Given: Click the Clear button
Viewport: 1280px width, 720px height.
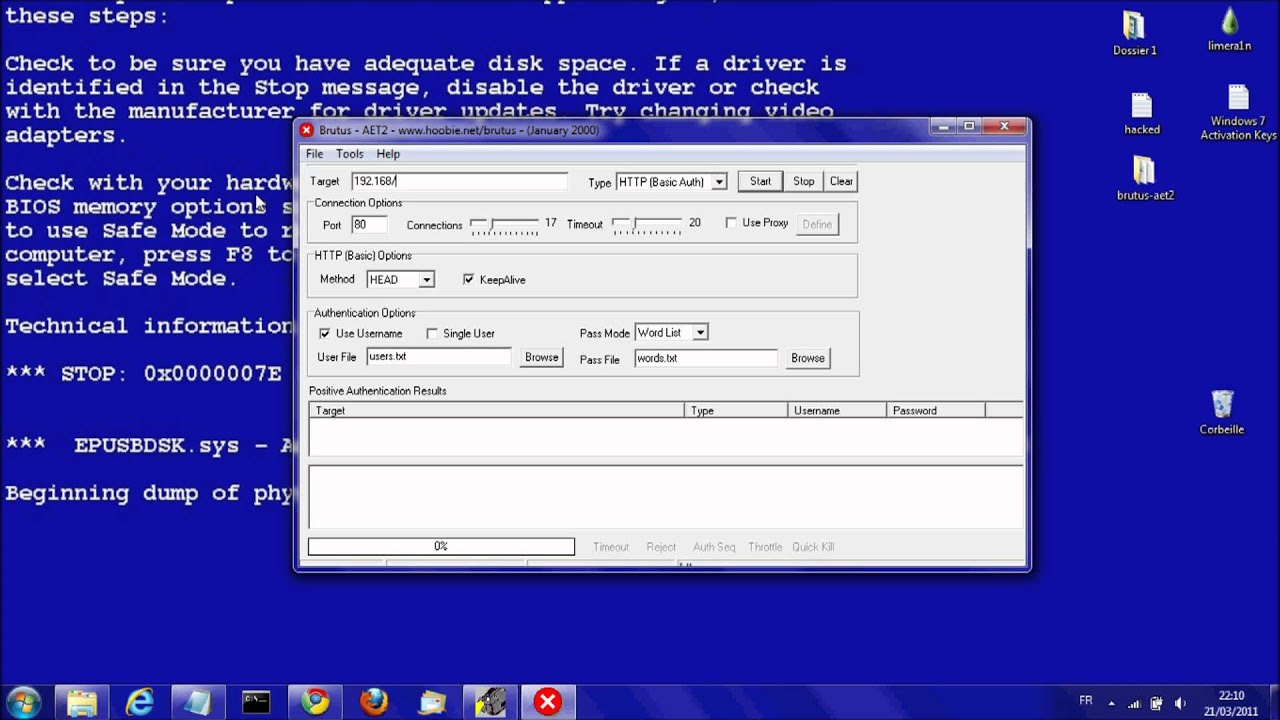Looking at the screenshot, I should click(x=841, y=181).
